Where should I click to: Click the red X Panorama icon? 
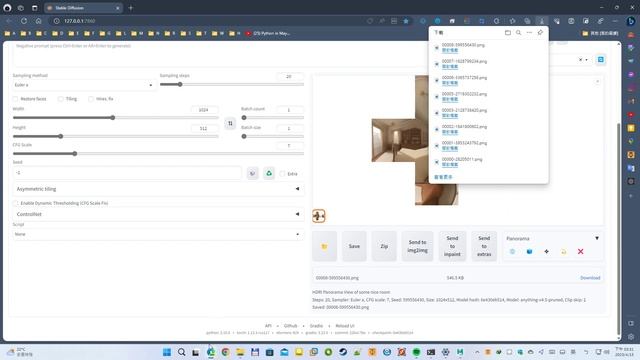click(x=580, y=251)
